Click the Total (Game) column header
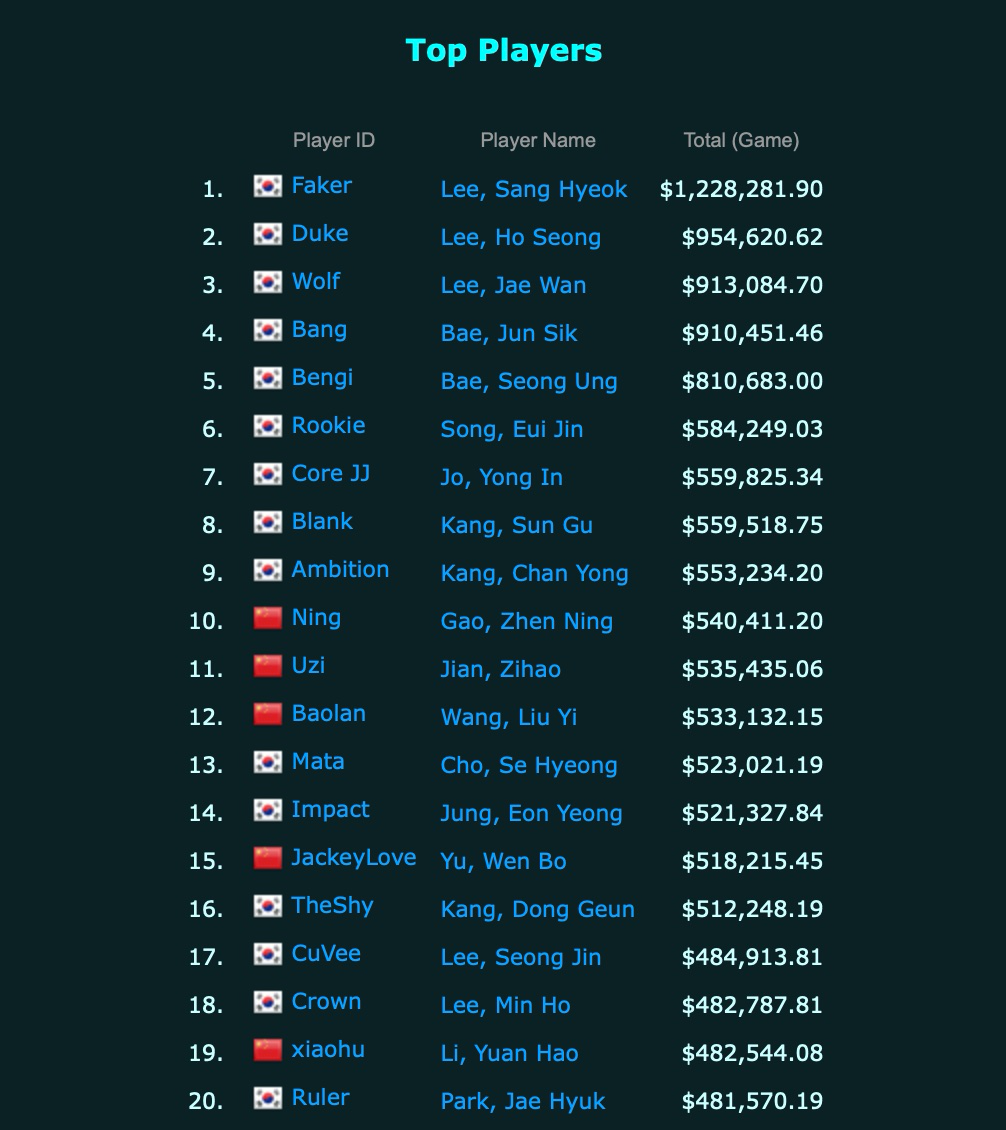This screenshot has width=1006, height=1130. click(741, 141)
